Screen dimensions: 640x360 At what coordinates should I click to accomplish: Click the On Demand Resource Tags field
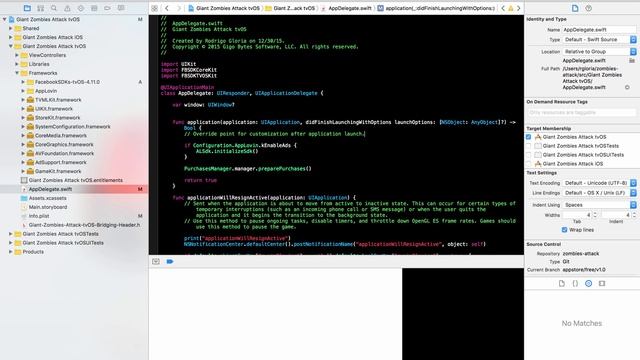tap(582, 112)
